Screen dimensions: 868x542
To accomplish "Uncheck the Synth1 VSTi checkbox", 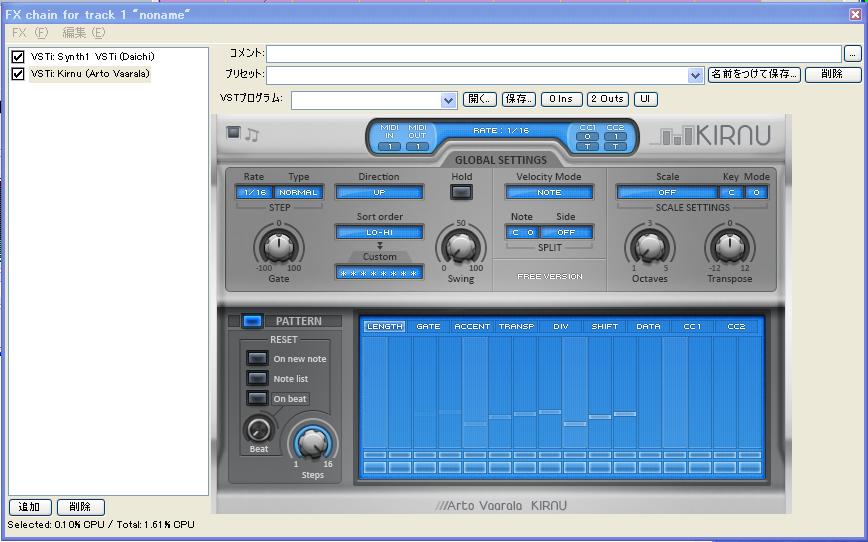I will (x=18, y=56).
